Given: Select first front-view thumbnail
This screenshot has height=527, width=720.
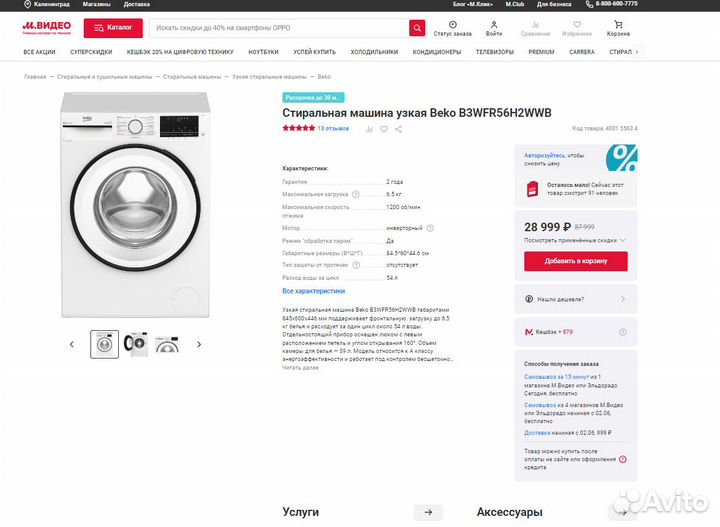Looking at the screenshot, I should (x=104, y=344).
